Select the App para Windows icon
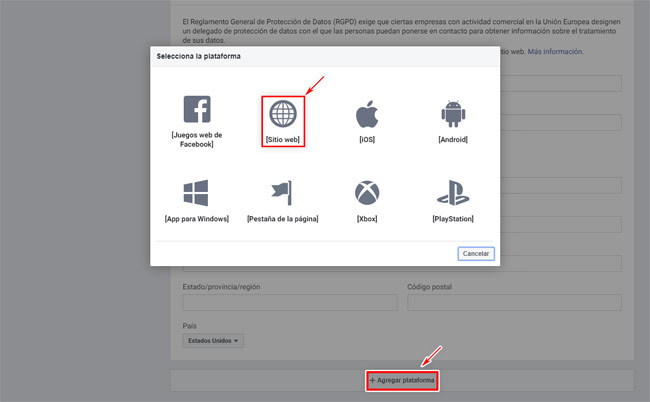This screenshot has width=650, height=402. 196,193
